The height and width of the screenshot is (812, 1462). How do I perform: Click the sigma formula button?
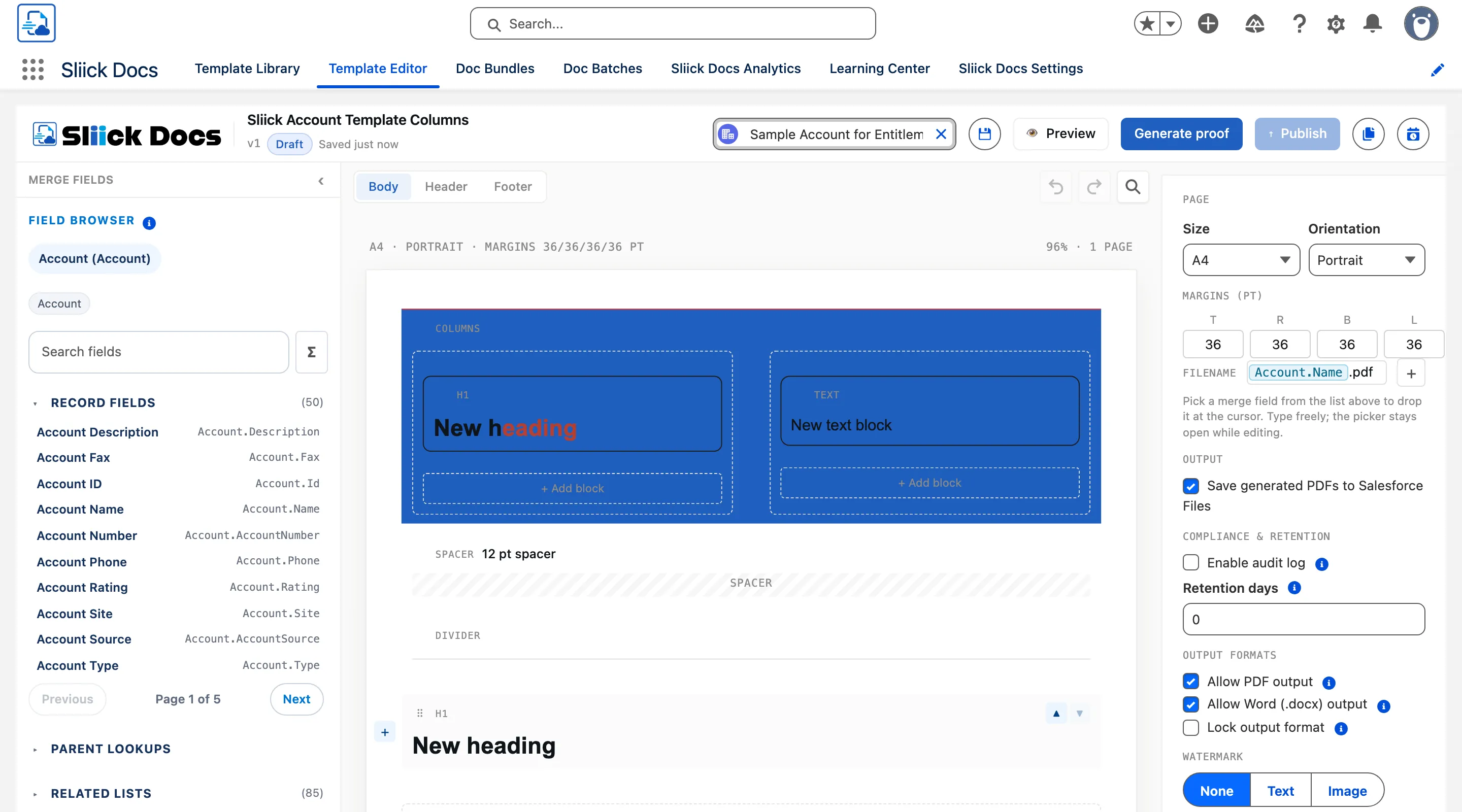click(x=311, y=352)
